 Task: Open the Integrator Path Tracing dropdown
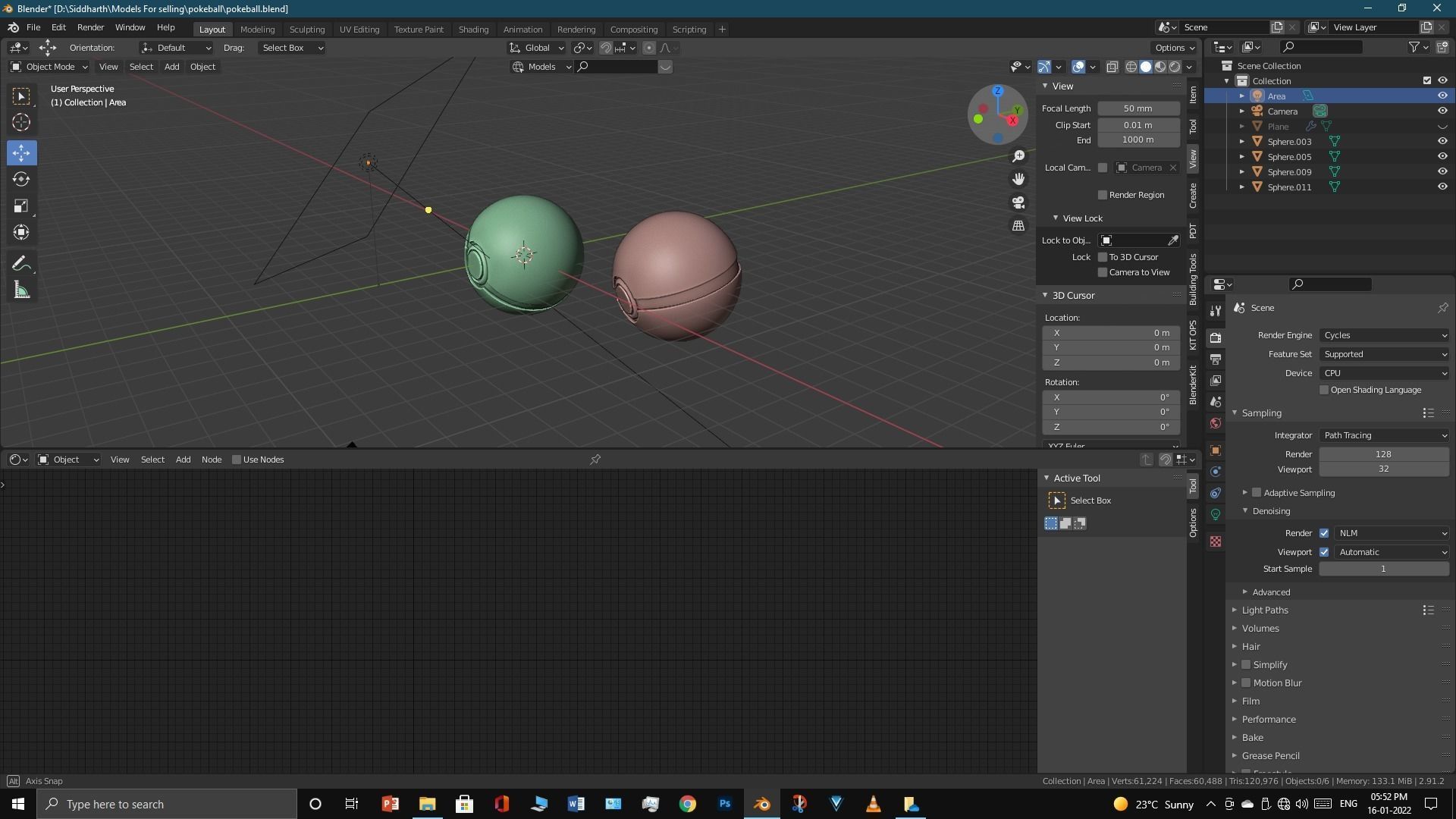1384,435
